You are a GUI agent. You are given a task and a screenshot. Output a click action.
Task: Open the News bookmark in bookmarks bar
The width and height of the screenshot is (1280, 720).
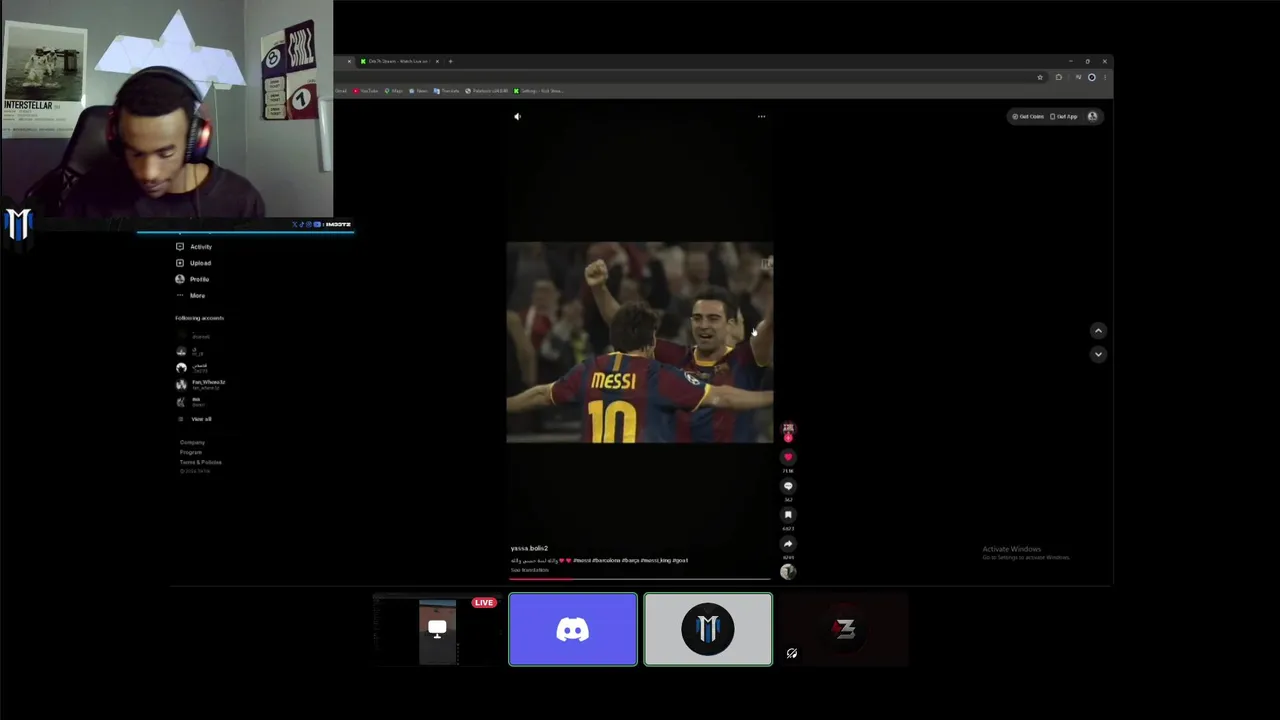(418, 91)
